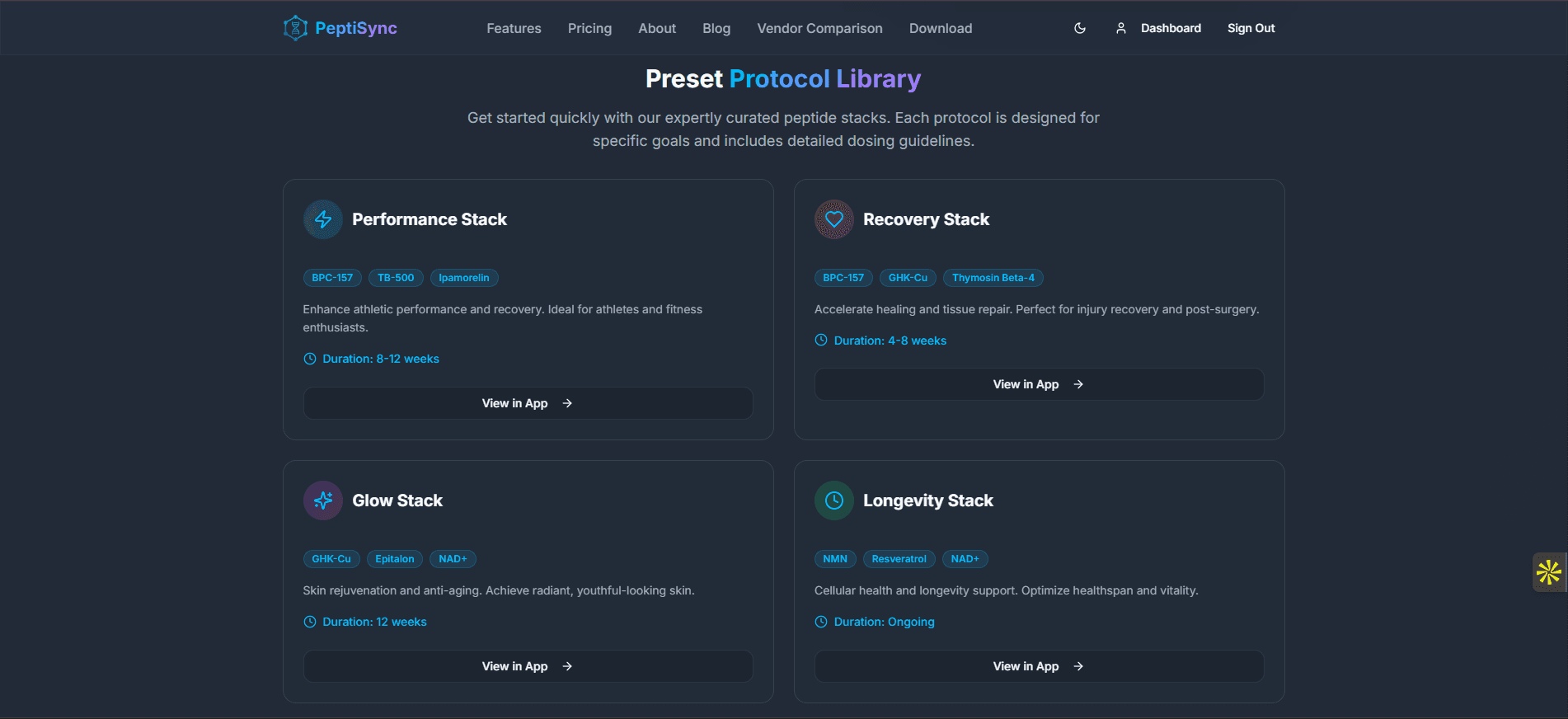Screen dimensions: 1568x719
Task: View Longevity Stack in App
Action: tap(1039, 666)
